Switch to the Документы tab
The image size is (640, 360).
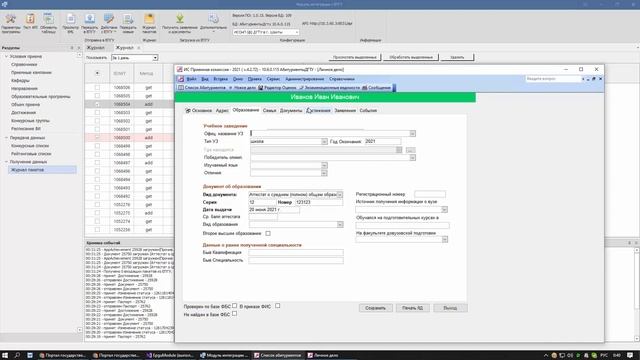(291, 110)
